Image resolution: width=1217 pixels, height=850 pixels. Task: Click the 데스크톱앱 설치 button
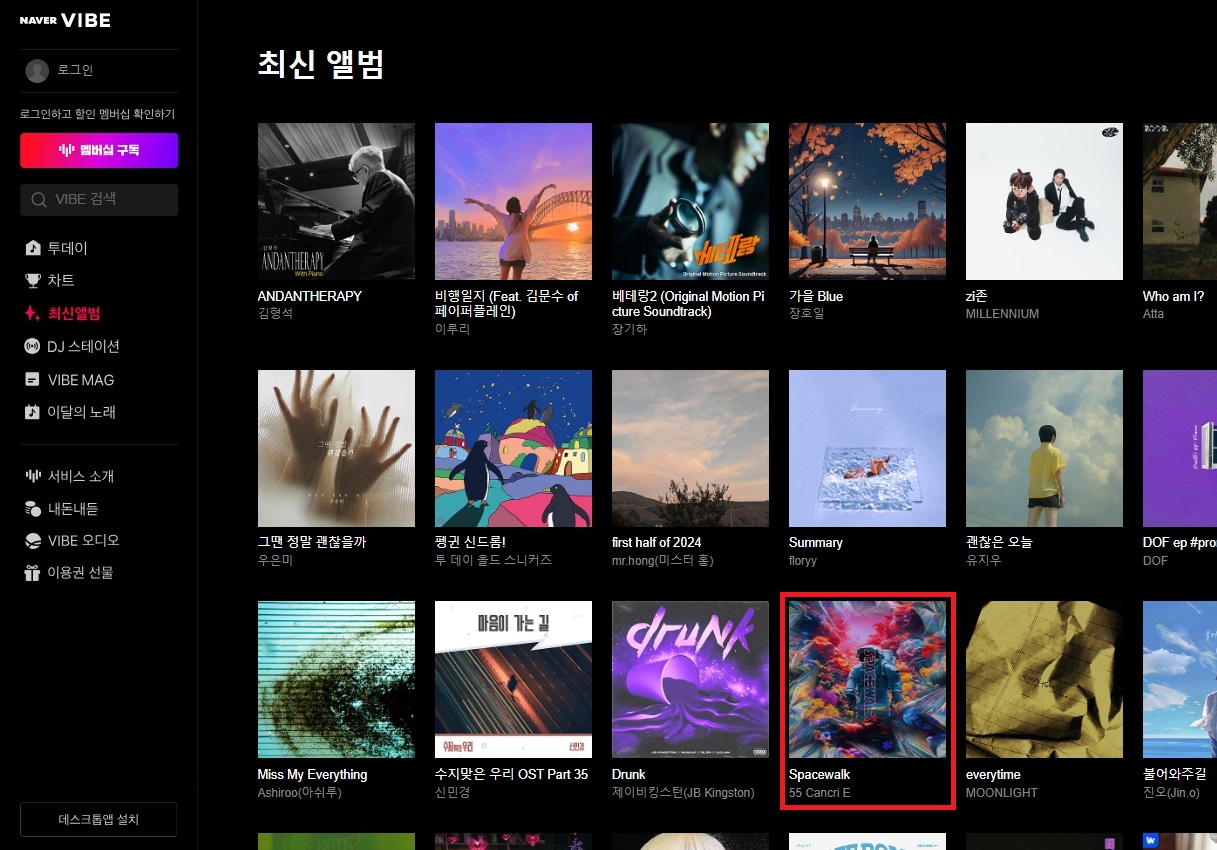(x=99, y=819)
